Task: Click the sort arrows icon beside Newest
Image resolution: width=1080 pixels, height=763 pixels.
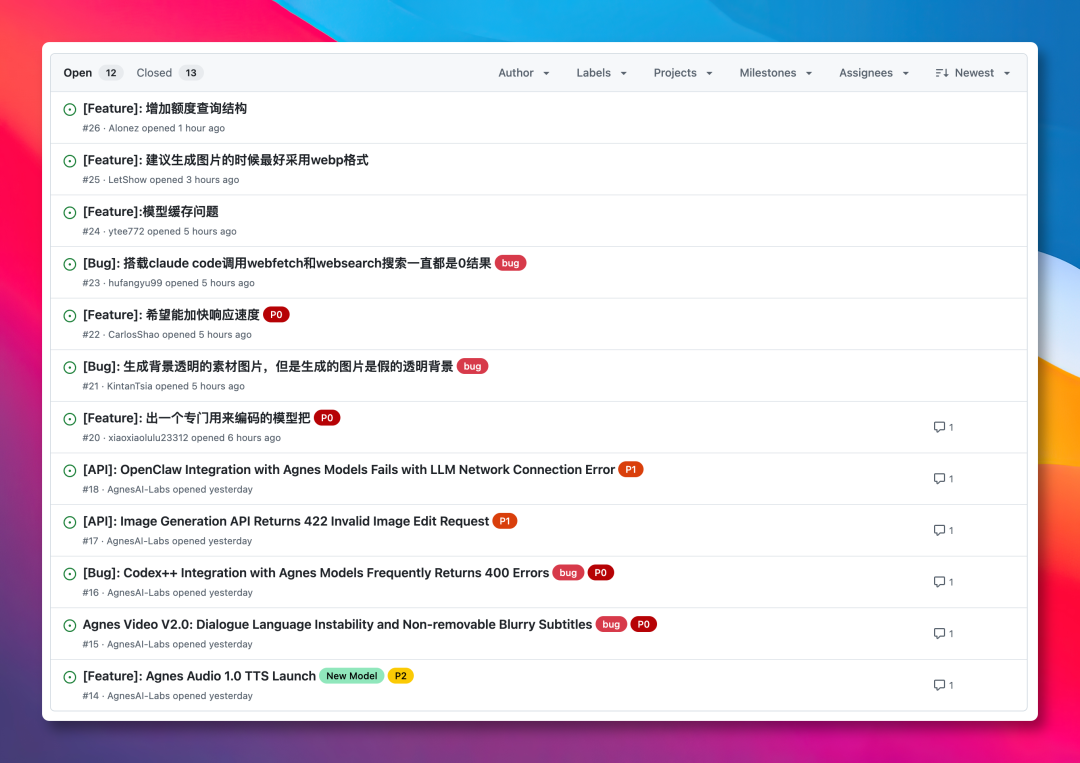Action: click(x=942, y=73)
